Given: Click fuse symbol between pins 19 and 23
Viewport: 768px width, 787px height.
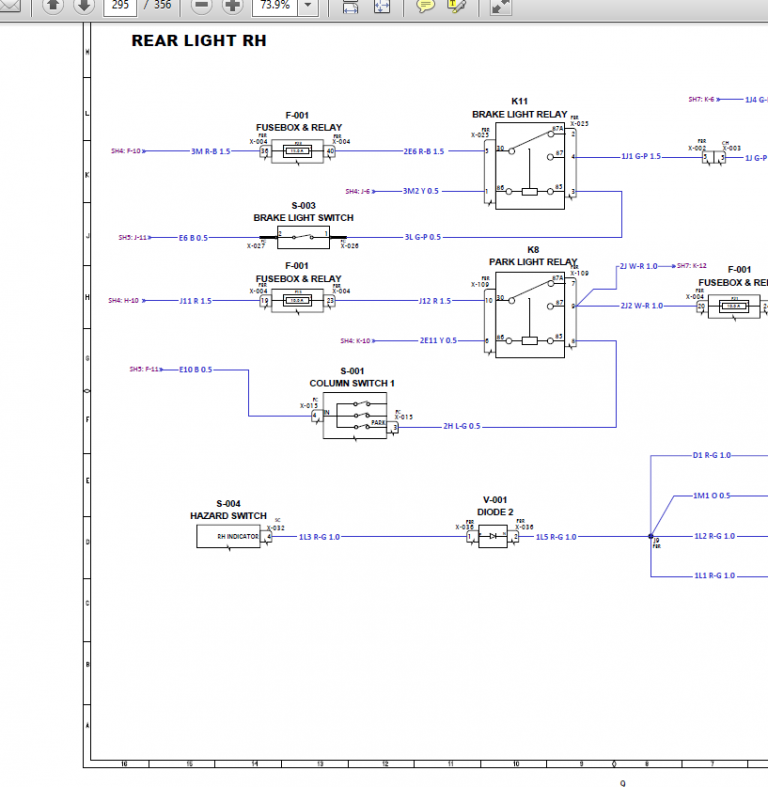Looking at the screenshot, I should 297,301.
